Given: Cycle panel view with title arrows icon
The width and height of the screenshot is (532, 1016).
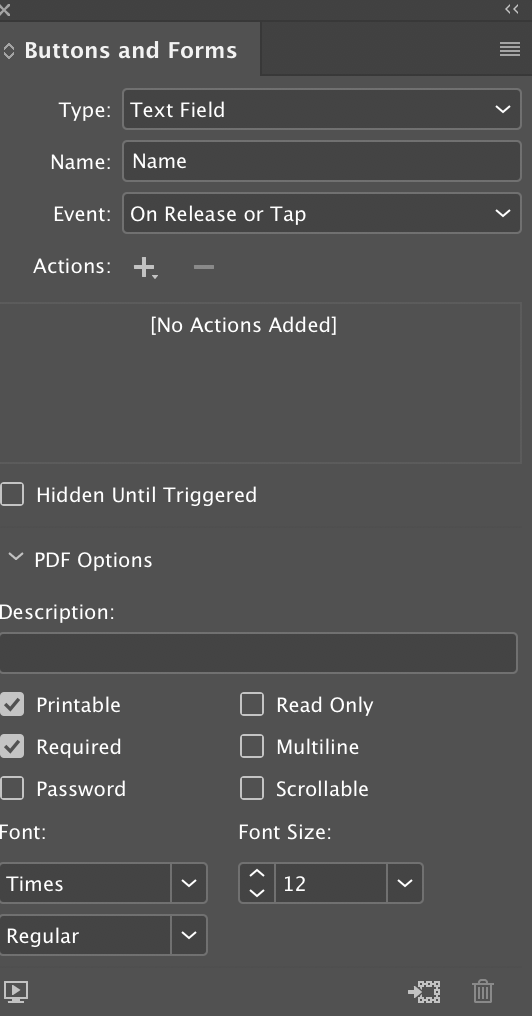Looking at the screenshot, I should [x=9, y=51].
